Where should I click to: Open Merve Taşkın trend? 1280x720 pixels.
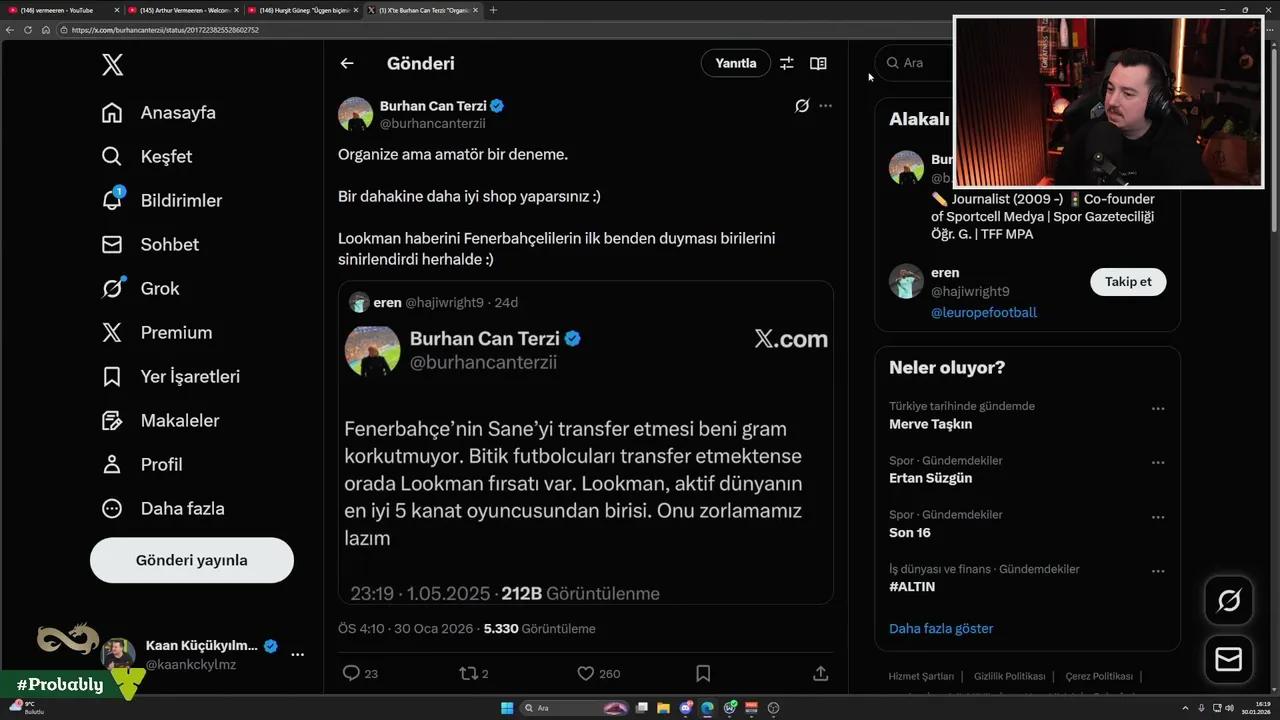tap(930, 424)
